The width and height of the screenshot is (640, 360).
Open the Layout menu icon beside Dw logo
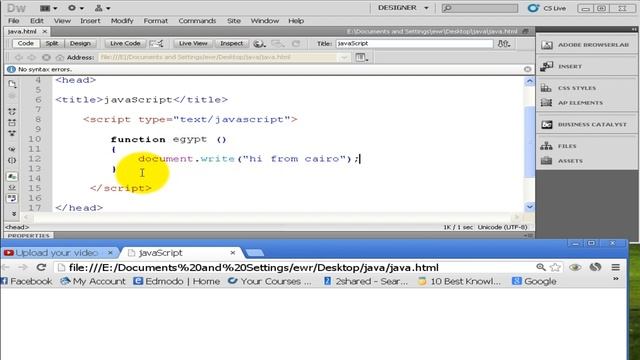click(49, 8)
